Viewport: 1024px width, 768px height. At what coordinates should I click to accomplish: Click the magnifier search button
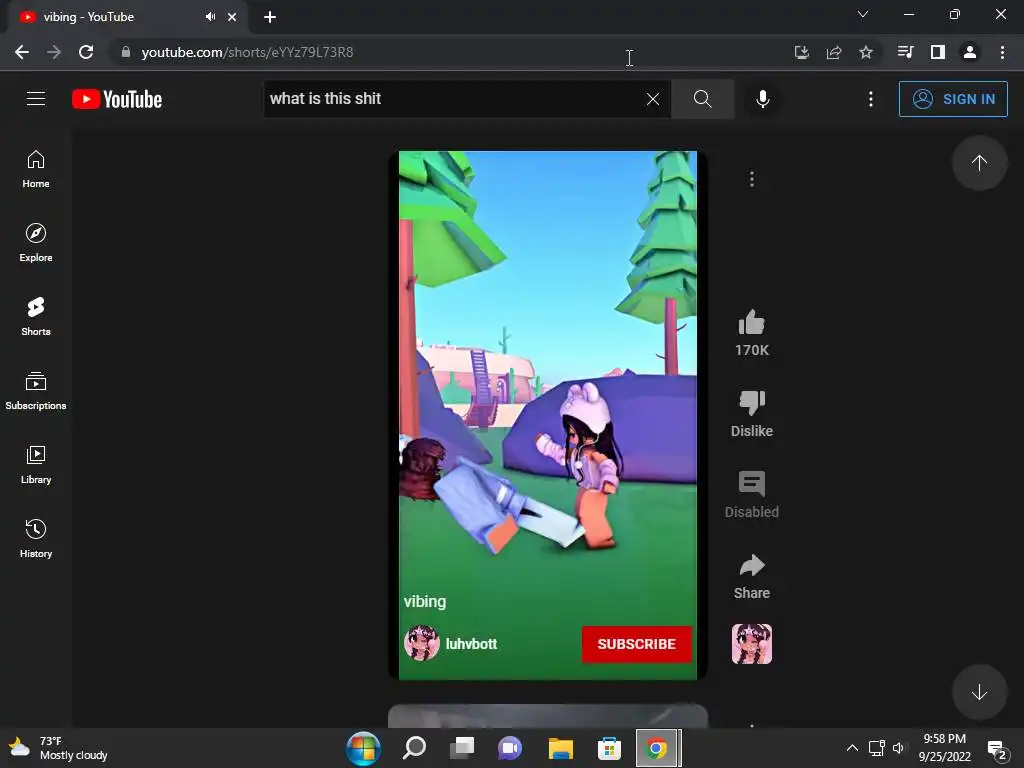tap(703, 99)
